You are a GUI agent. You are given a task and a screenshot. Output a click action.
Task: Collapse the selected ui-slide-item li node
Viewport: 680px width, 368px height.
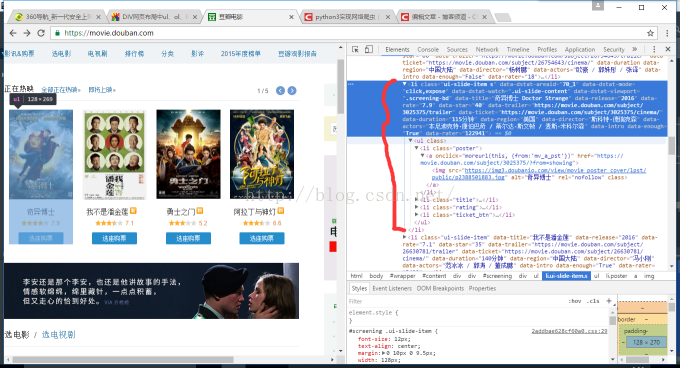pyautogui.click(x=404, y=84)
